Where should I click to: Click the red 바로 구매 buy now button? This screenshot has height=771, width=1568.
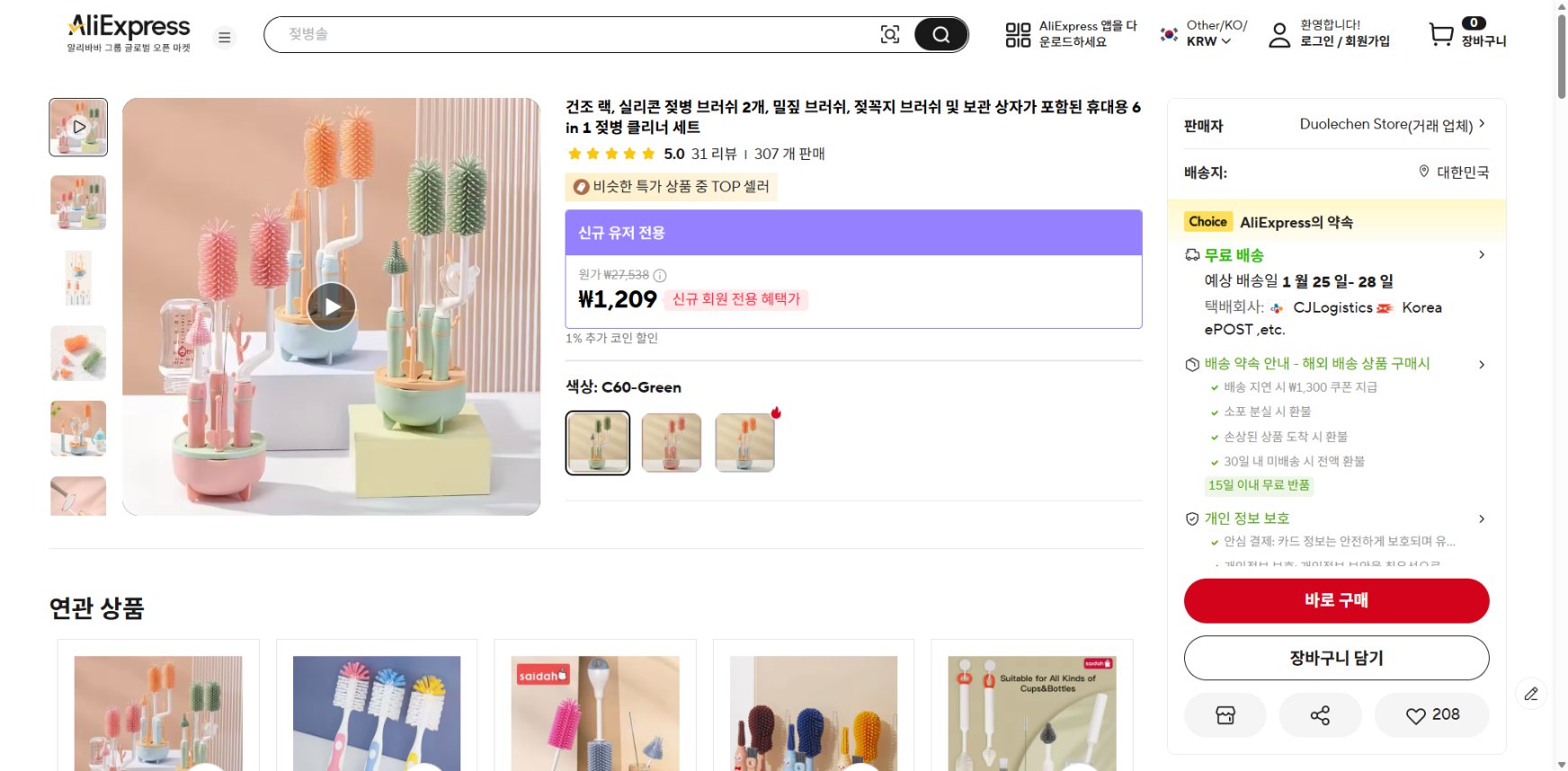coord(1336,600)
